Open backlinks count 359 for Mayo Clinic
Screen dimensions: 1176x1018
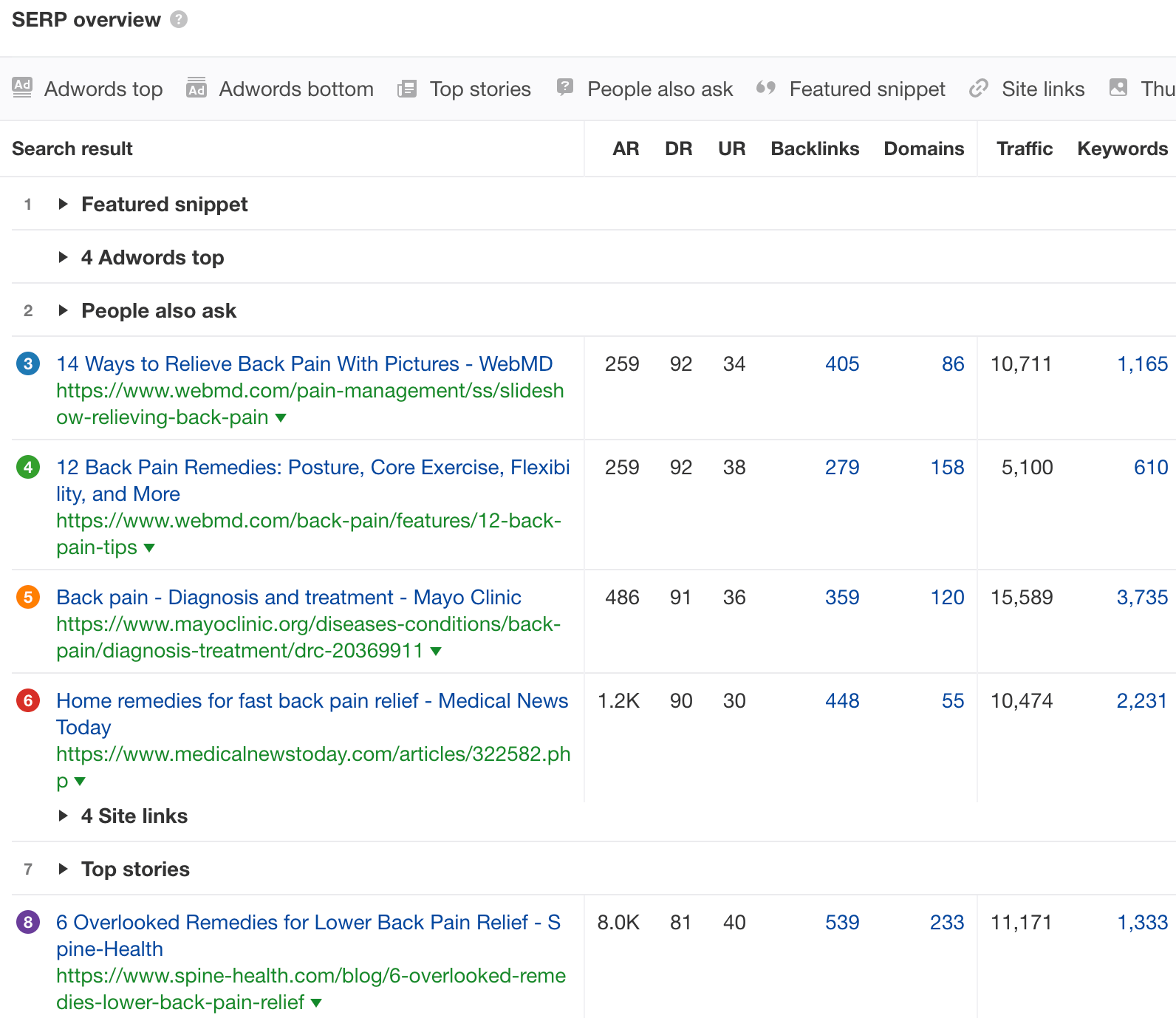[x=842, y=597]
